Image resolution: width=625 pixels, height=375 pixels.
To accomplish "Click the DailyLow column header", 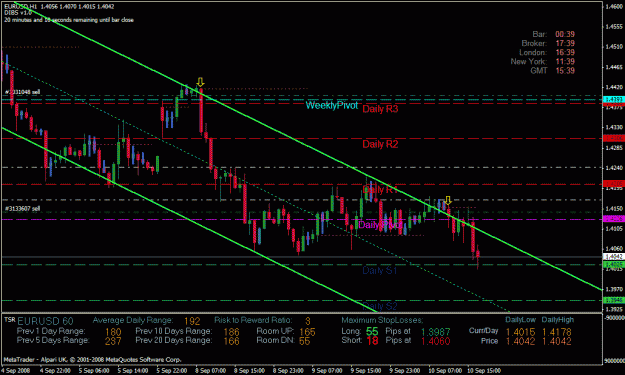I will [521, 320].
